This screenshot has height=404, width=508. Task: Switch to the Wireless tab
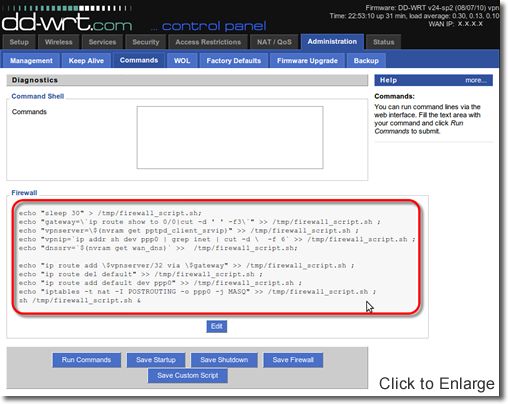pos(58,42)
